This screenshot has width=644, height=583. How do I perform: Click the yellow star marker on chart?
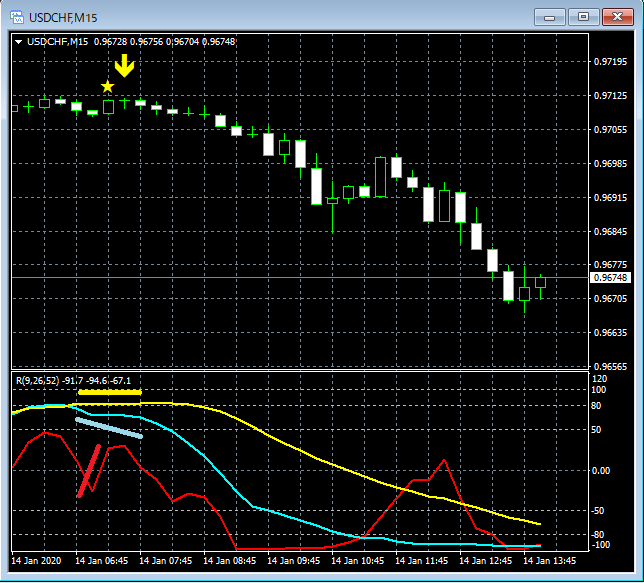coord(108,86)
